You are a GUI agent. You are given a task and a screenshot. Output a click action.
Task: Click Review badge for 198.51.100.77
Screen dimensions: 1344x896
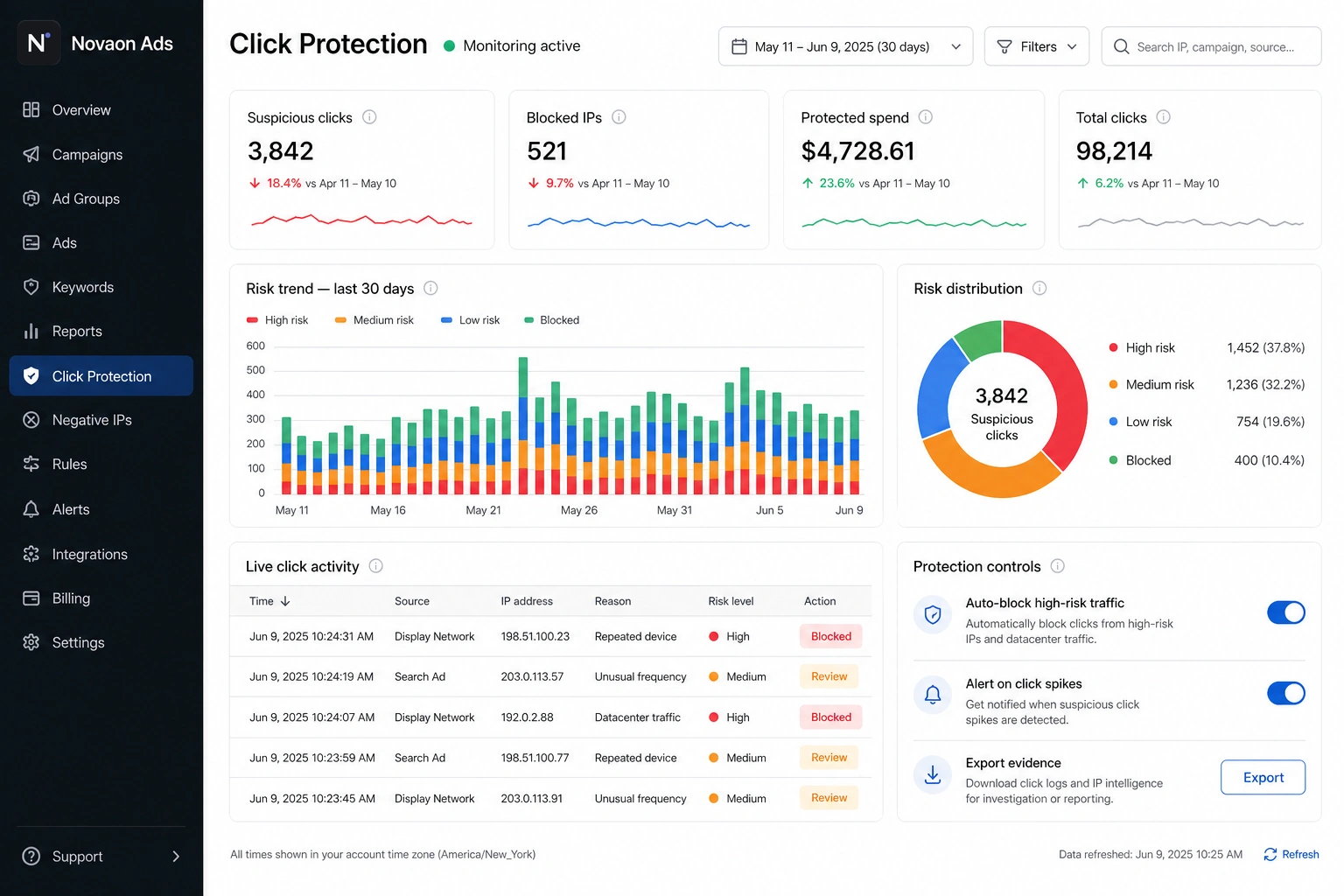click(829, 758)
